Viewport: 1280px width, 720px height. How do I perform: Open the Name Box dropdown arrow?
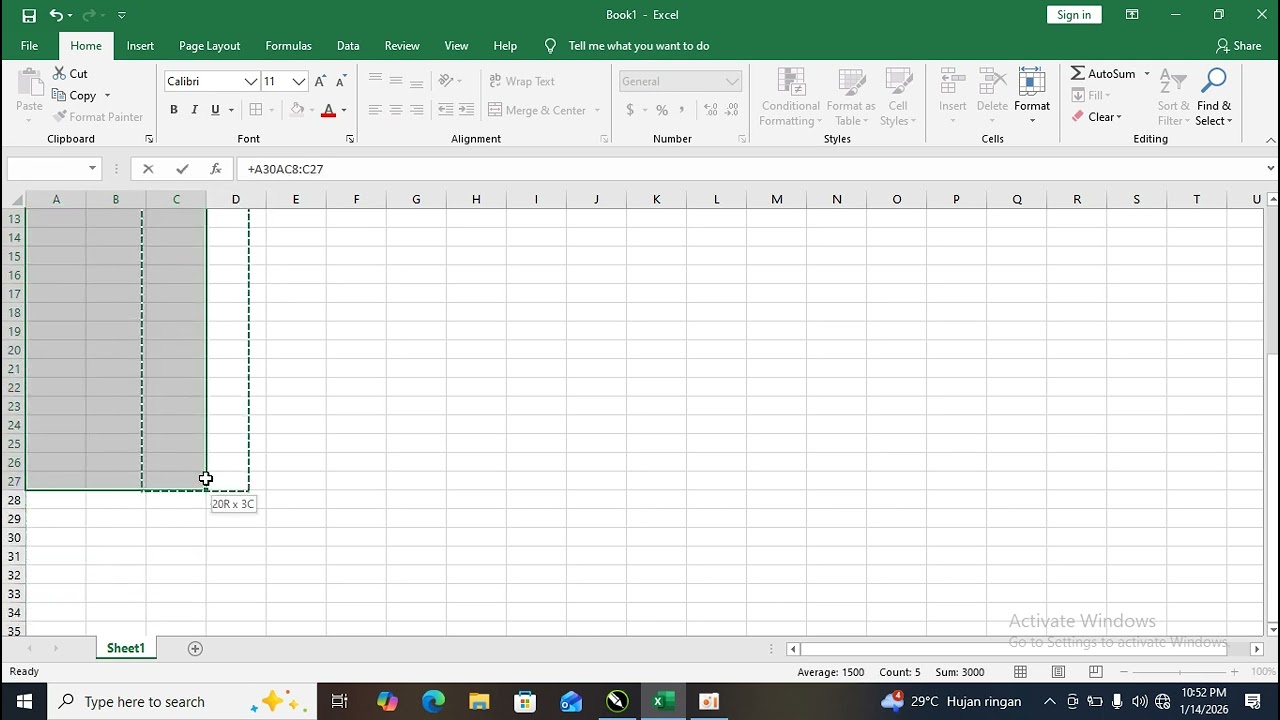pyautogui.click(x=92, y=169)
